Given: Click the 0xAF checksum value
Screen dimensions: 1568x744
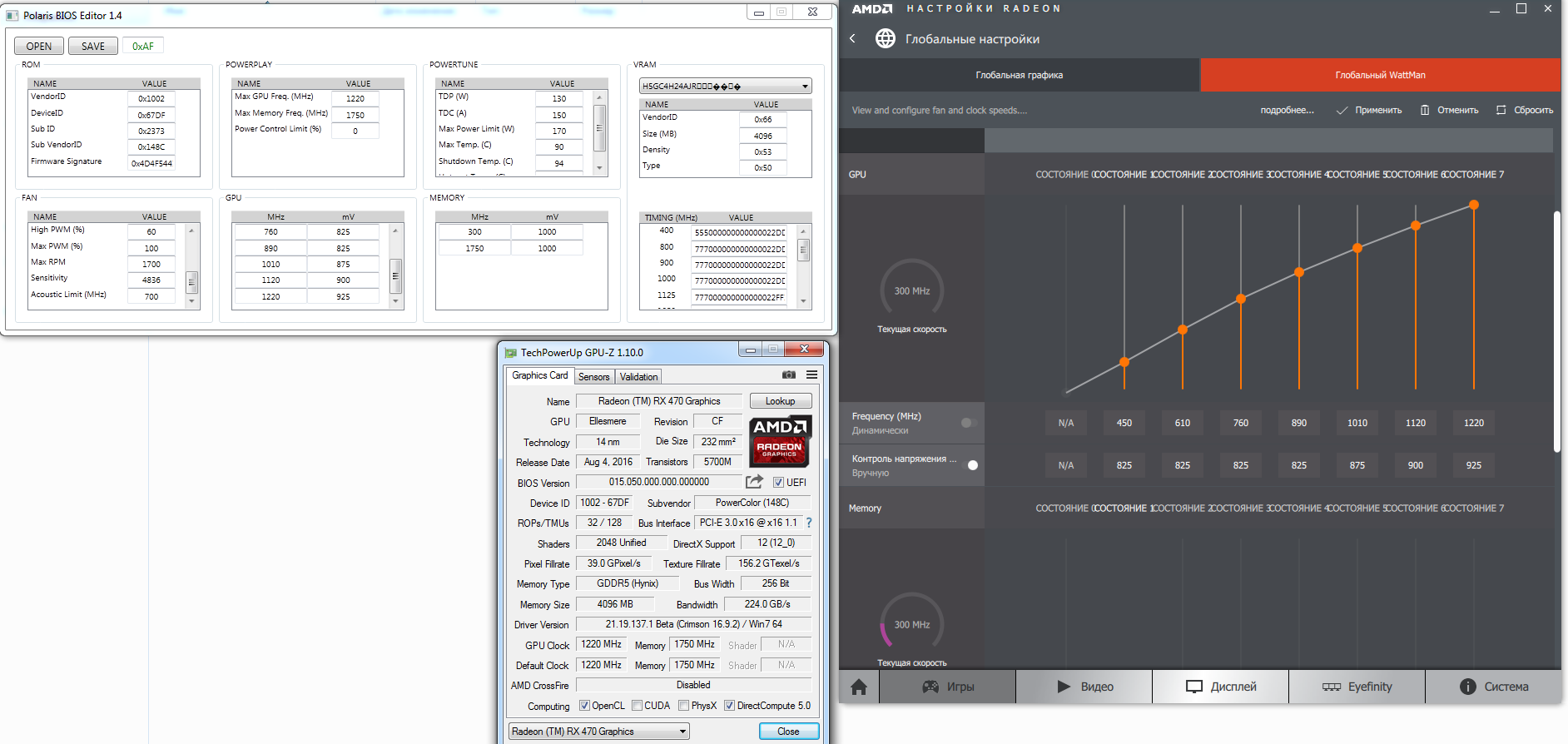Looking at the screenshot, I should (143, 46).
